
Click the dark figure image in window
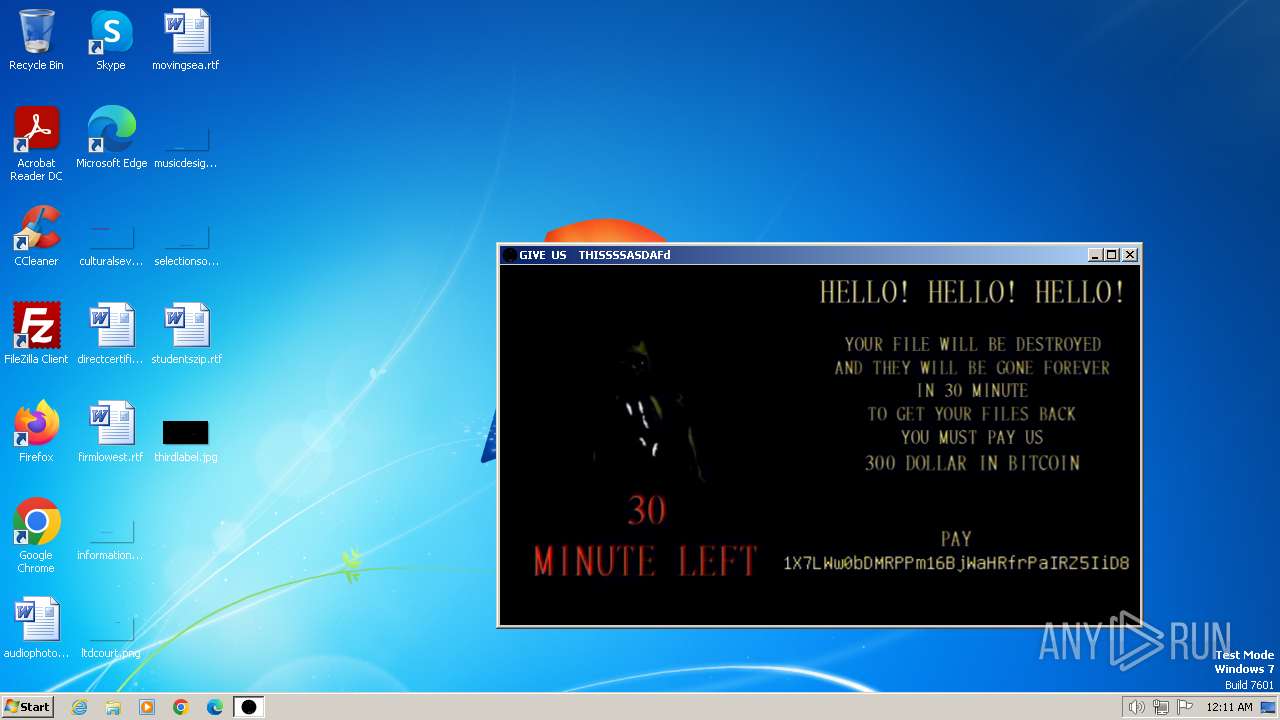pyautogui.click(x=648, y=410)
